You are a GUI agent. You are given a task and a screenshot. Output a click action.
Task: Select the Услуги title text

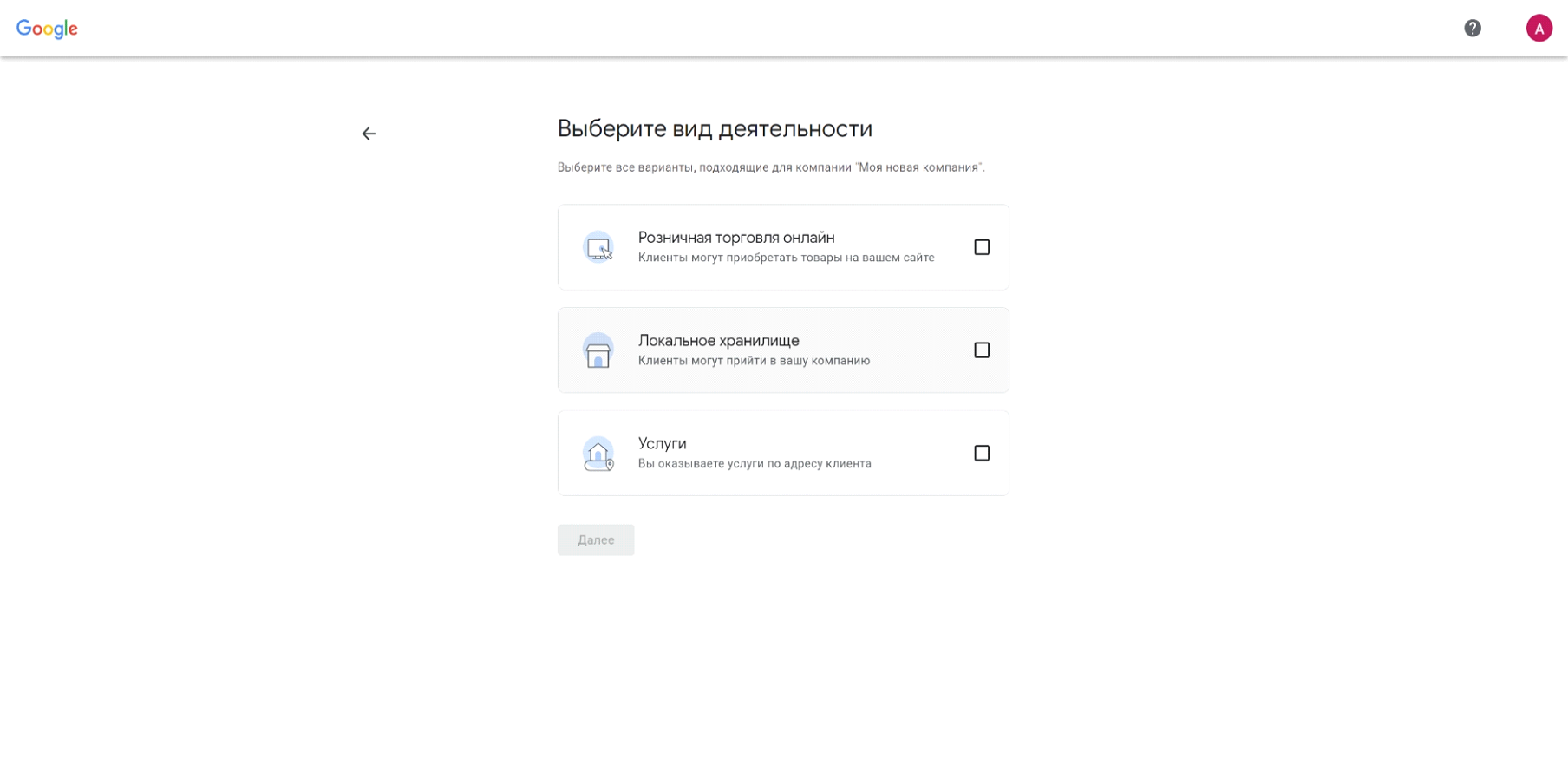[663, 444]
